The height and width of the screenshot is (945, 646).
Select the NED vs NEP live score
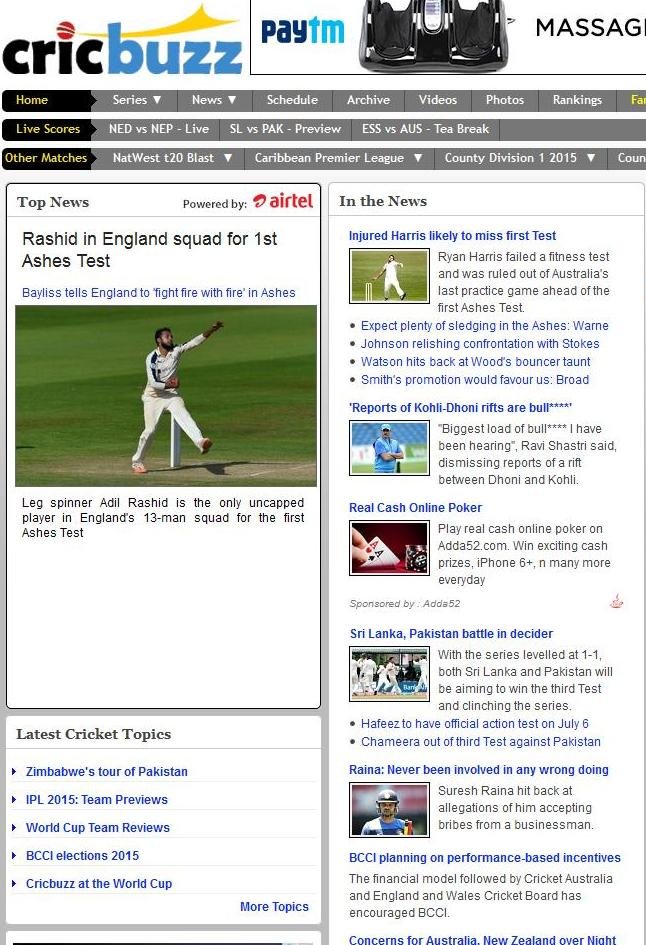pos(158,129)
